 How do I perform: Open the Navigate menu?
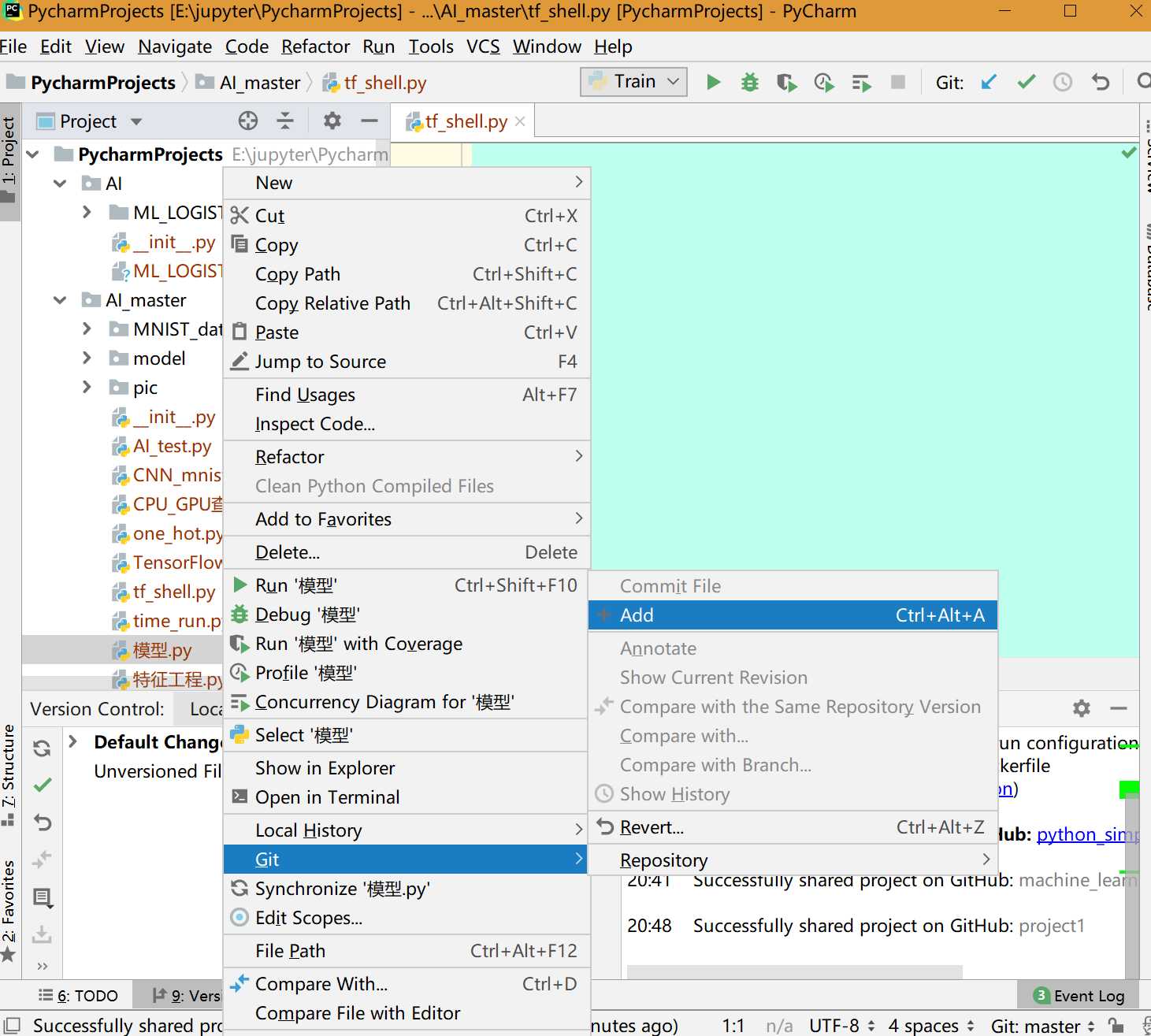click(x=175, y=46)
